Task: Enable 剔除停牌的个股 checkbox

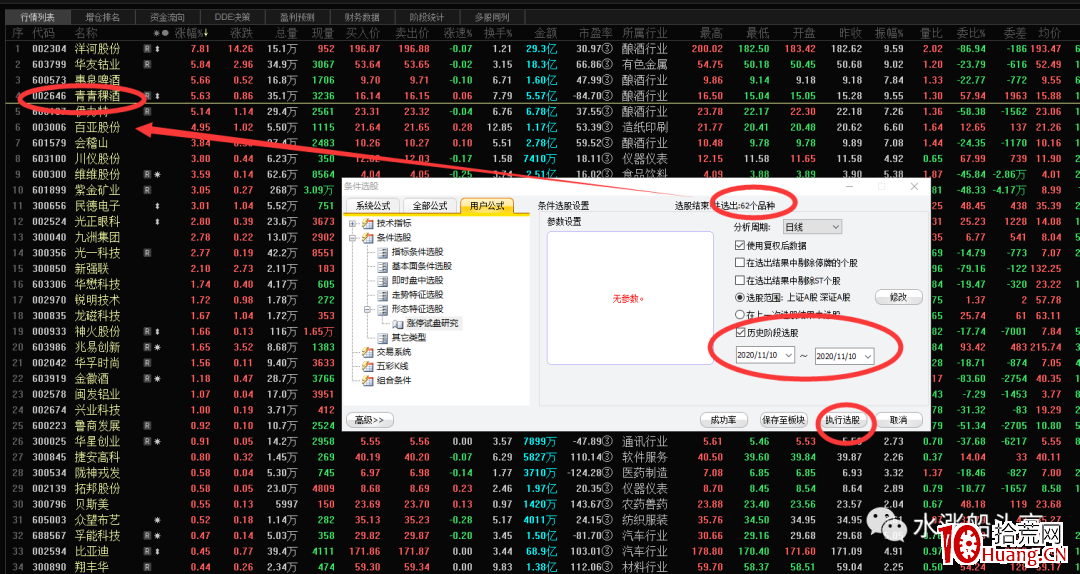Action: (740, 263)
